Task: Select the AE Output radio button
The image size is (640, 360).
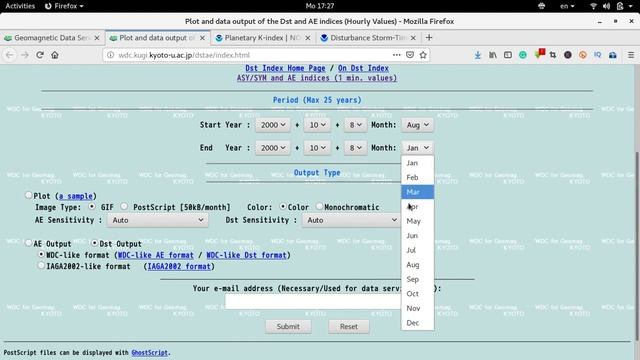Action: point(28,243)
